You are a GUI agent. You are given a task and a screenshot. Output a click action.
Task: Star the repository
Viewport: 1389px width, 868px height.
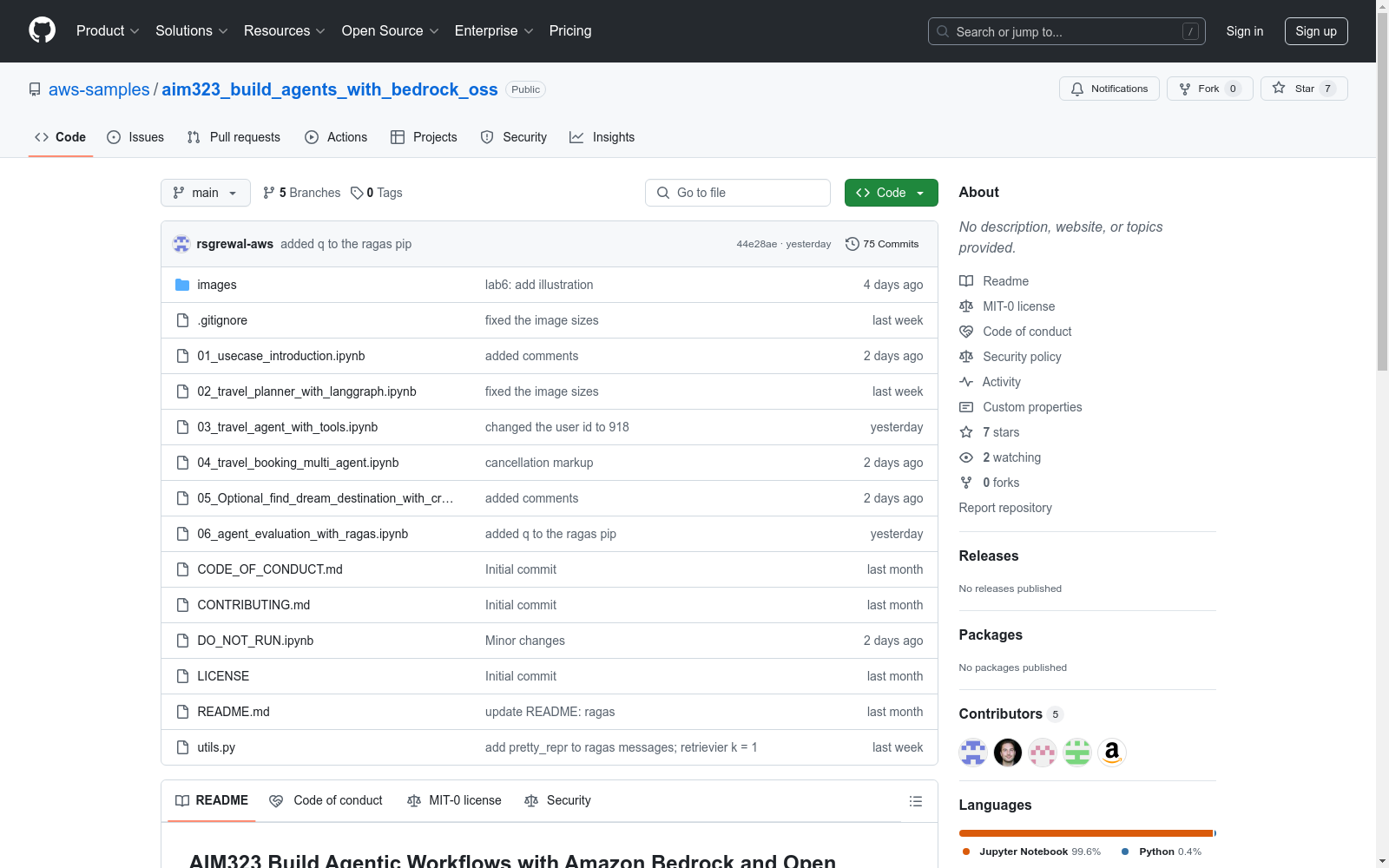[1304, 89]
